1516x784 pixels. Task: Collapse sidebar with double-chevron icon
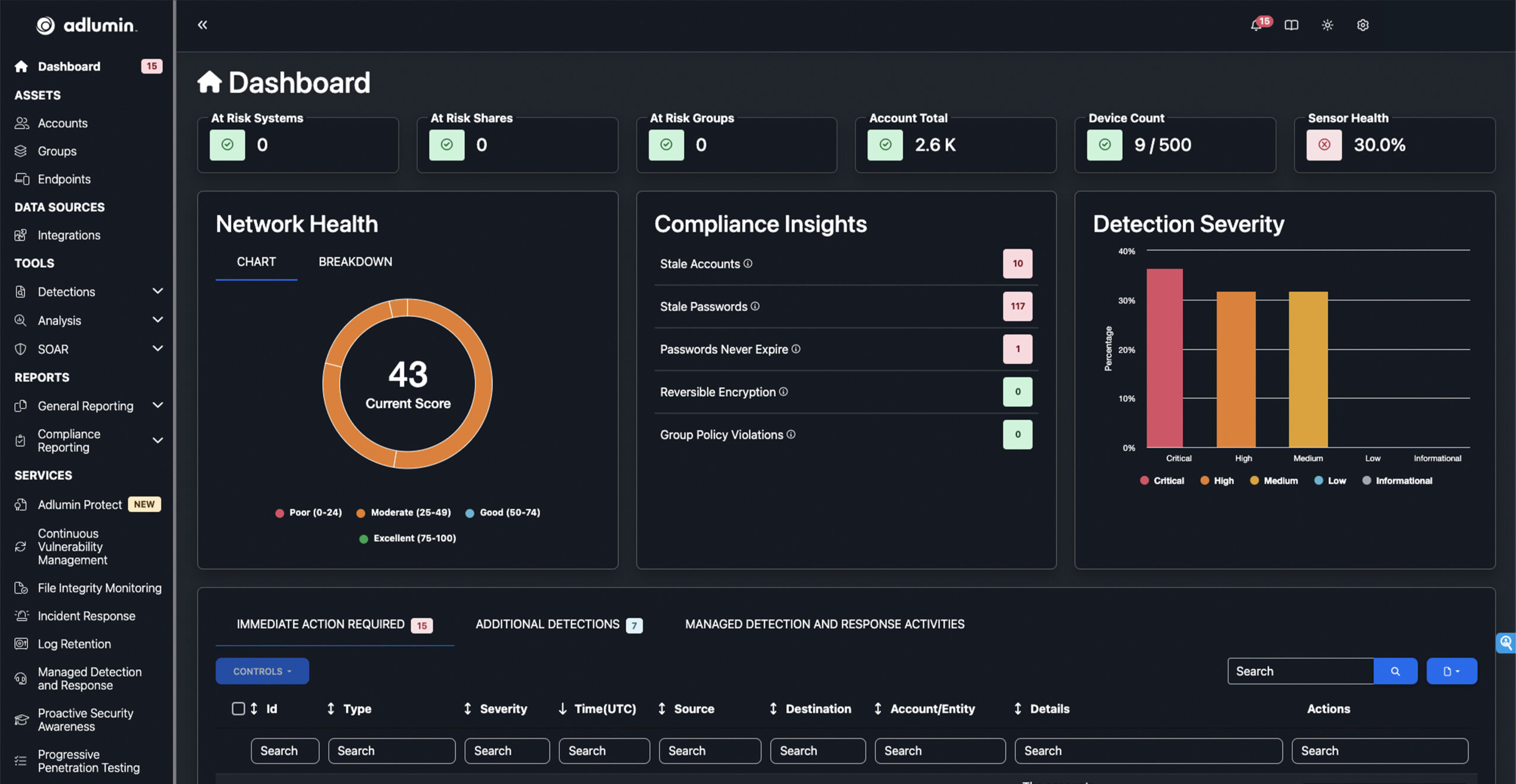point(203,25)
